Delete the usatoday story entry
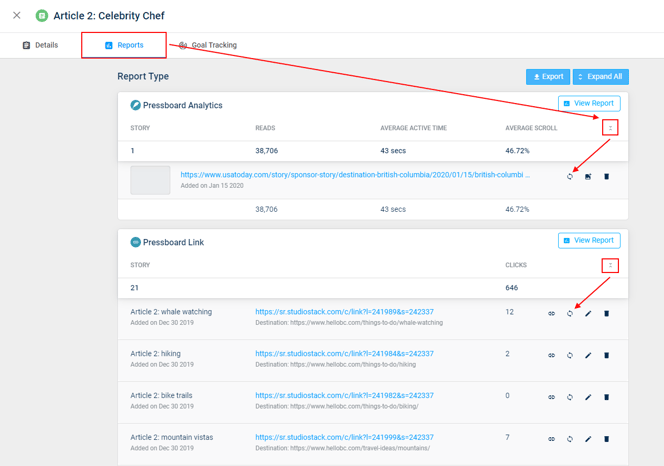The height and width of the screenshot is (466, 664). click(x=606, y=177)
